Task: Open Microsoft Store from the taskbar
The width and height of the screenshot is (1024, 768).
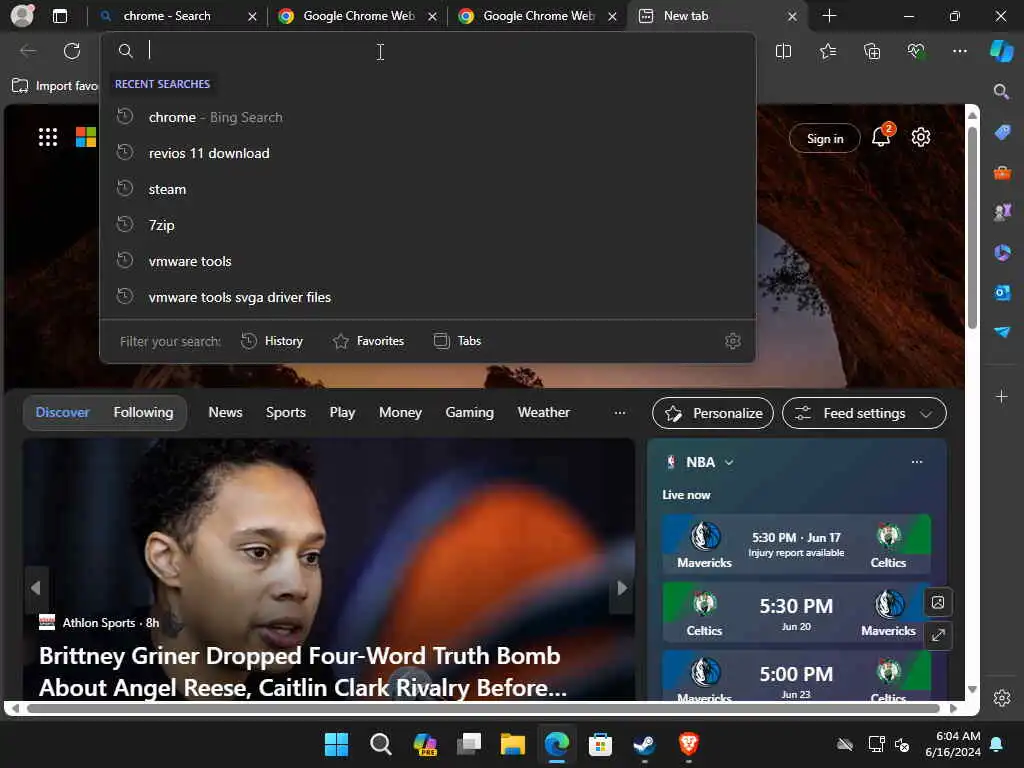Action: tap(600, 744)
